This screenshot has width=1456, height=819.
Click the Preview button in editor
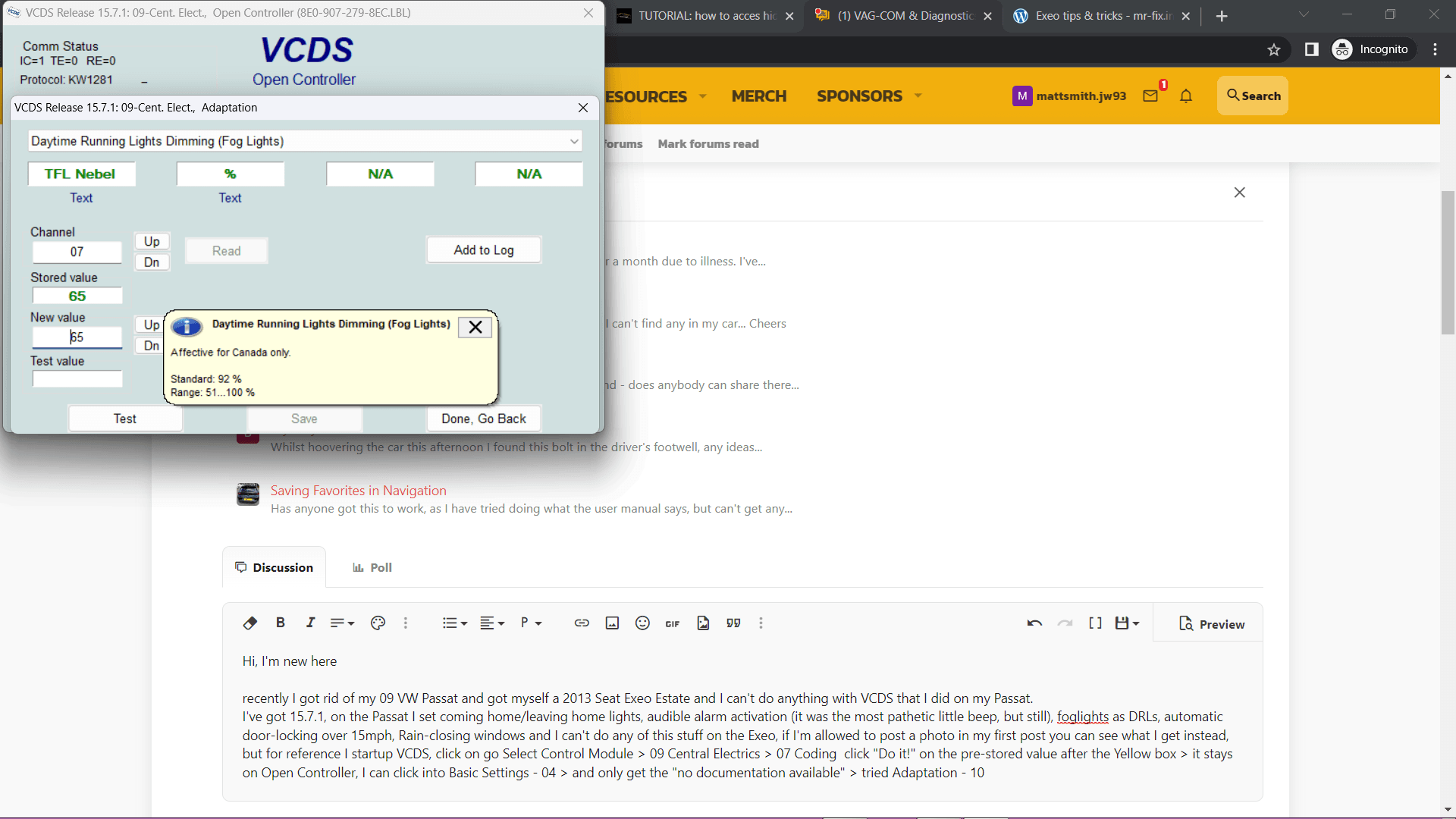(x=1212, y=624)
